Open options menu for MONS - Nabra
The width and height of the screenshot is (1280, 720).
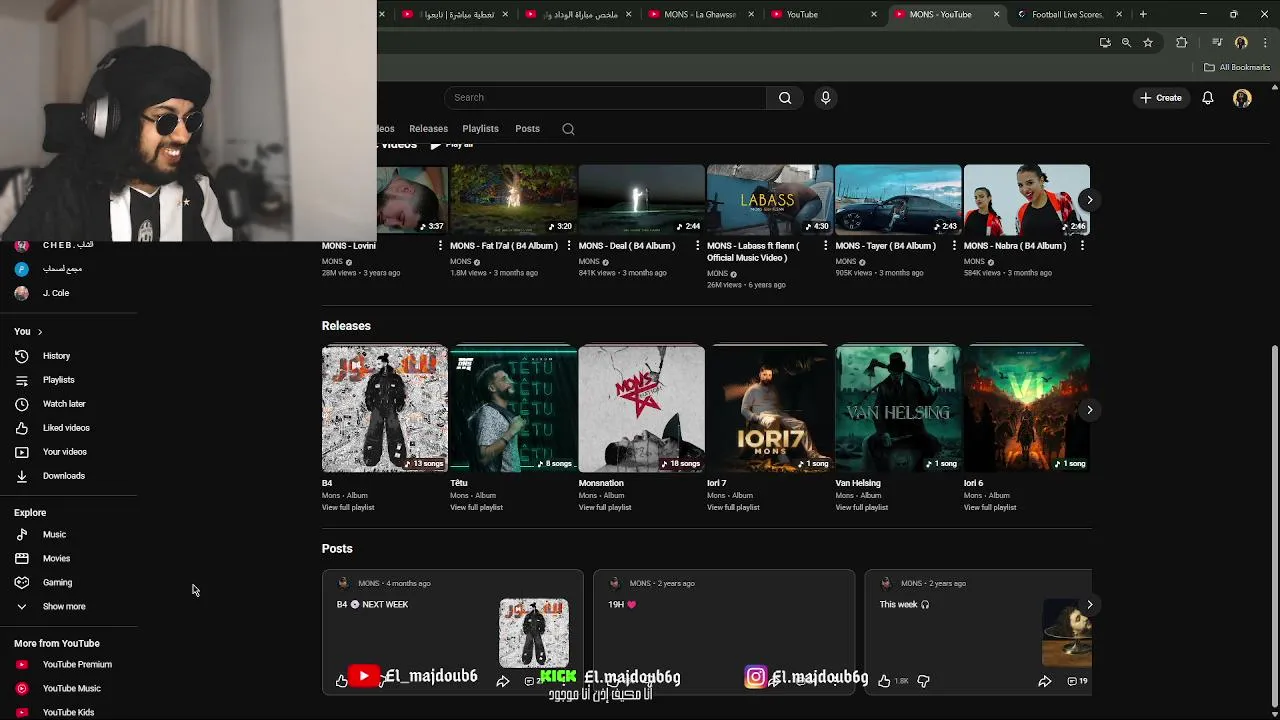coord(1082,246)
